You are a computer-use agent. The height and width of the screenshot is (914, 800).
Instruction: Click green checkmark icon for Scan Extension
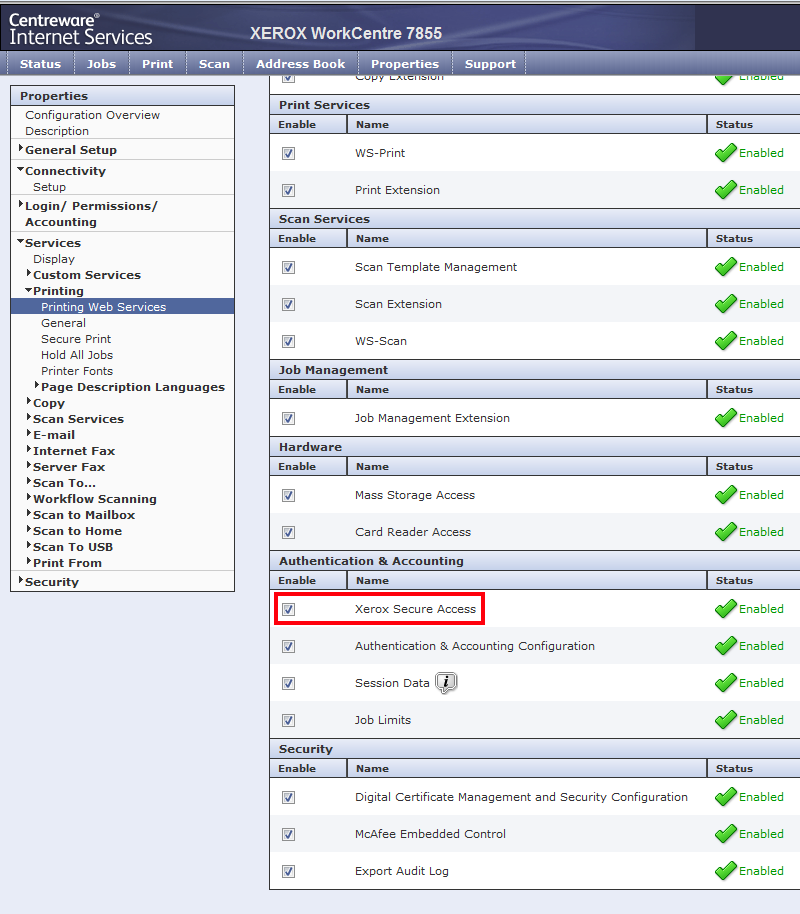725,304
